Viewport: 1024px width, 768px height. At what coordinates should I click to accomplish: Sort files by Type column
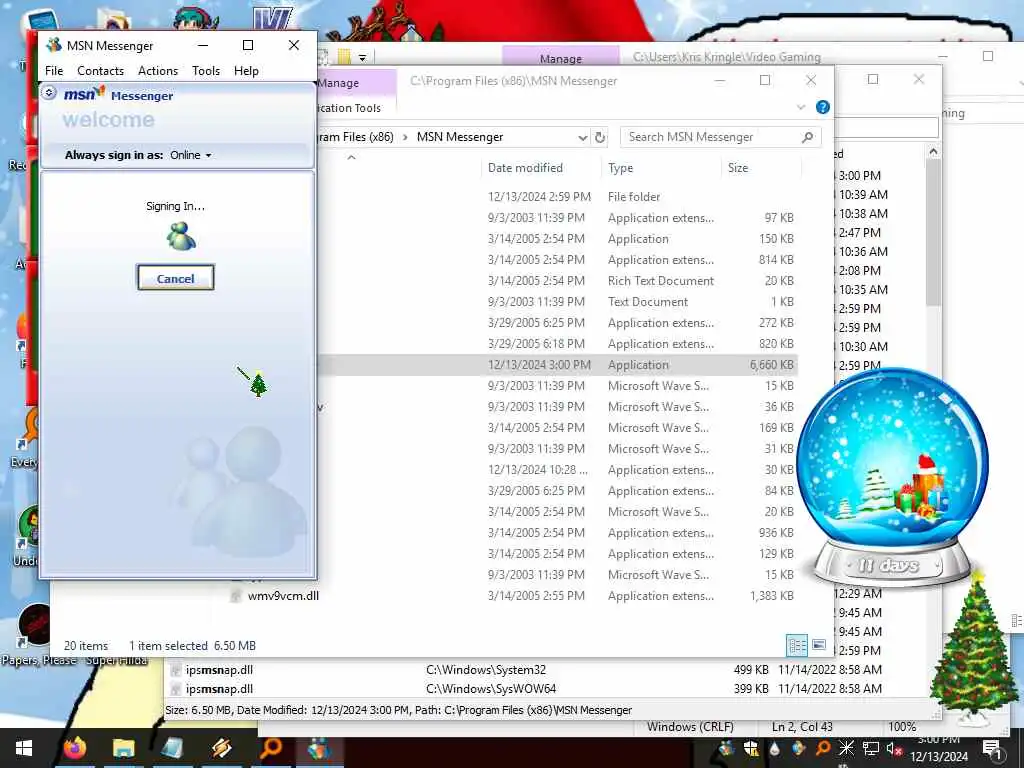[x=620, y=168]
